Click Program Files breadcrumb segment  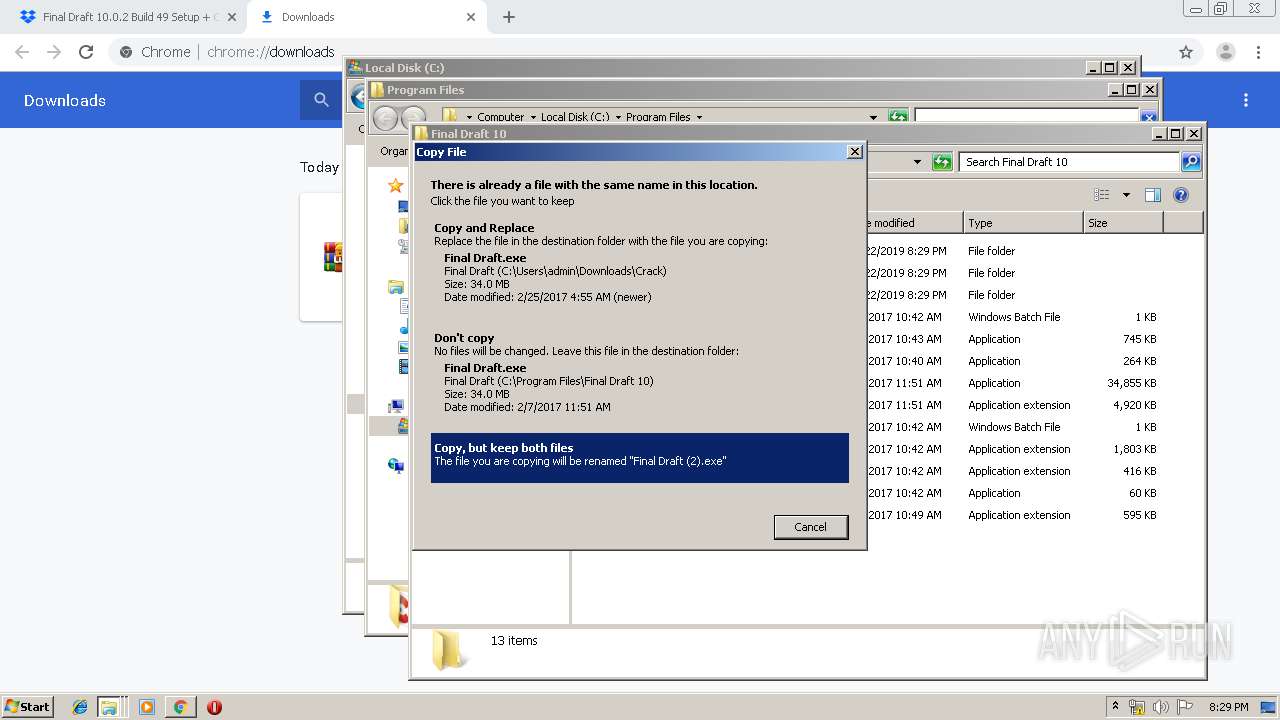click(658, 117)
